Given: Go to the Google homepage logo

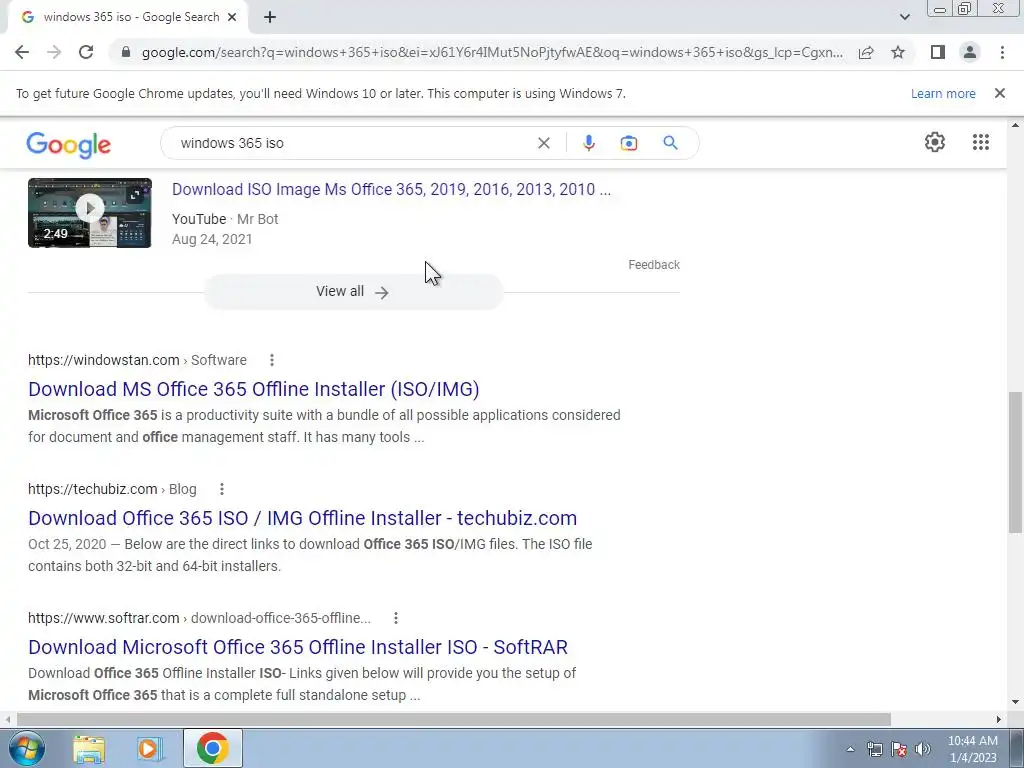Looking at the screenshot, I should [69, 144].
